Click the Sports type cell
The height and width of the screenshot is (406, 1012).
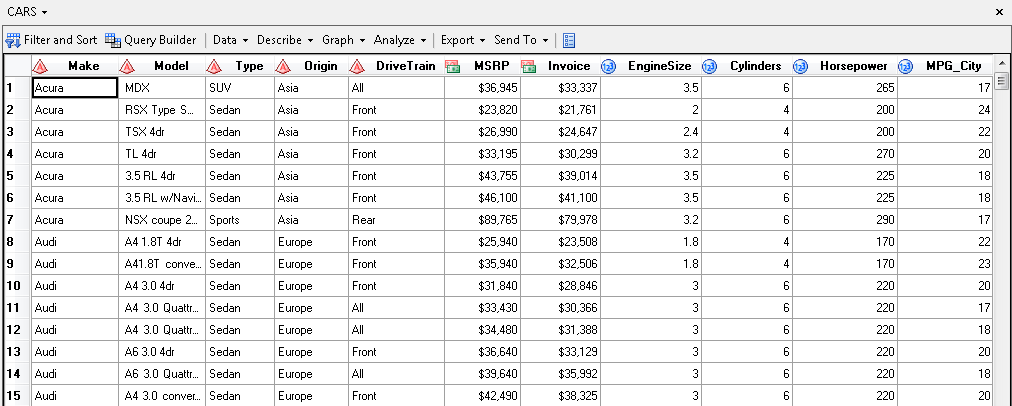[239, 219]
